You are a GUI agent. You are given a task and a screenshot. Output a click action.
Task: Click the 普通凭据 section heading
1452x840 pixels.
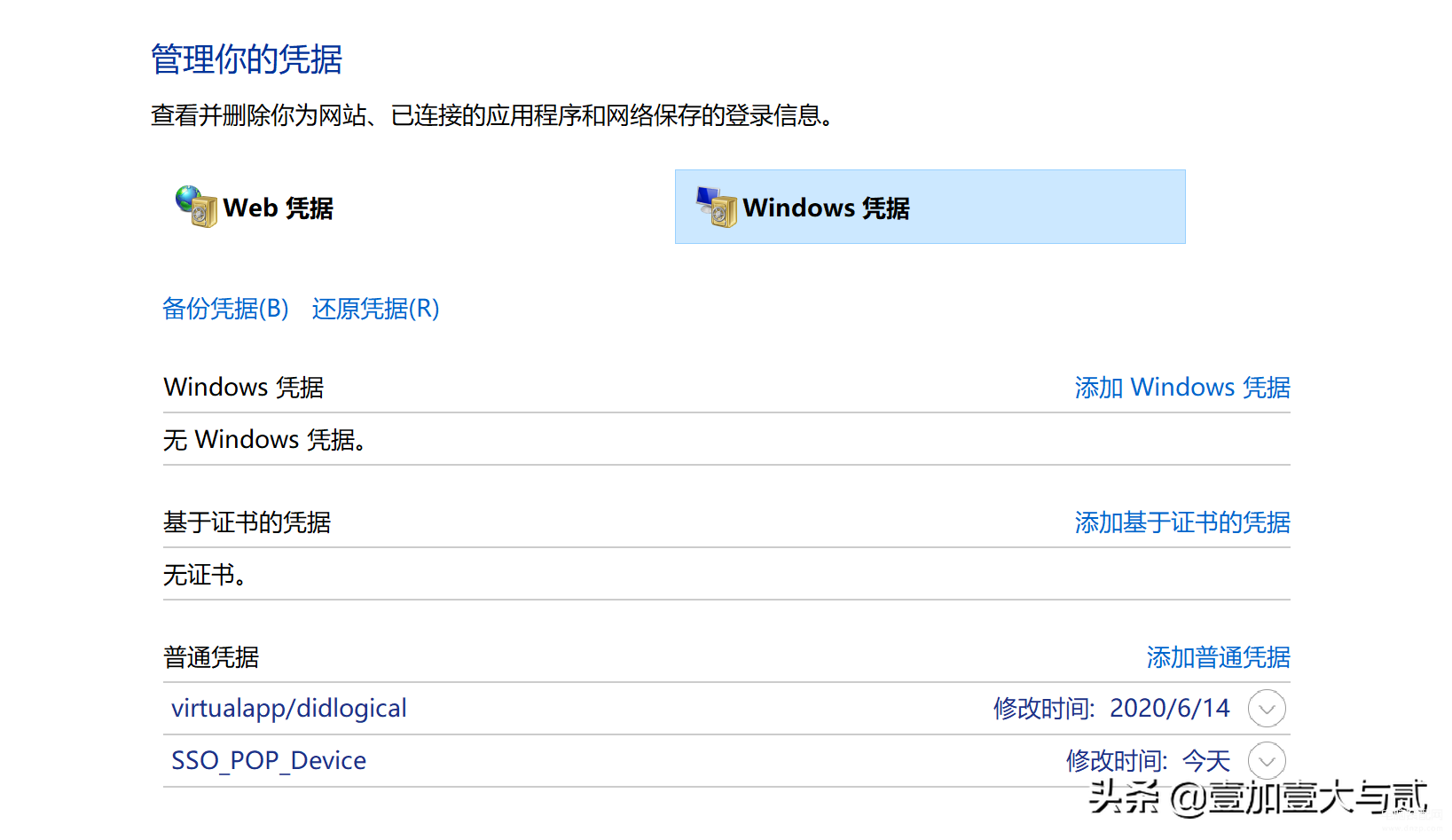[x=211, y=657]
